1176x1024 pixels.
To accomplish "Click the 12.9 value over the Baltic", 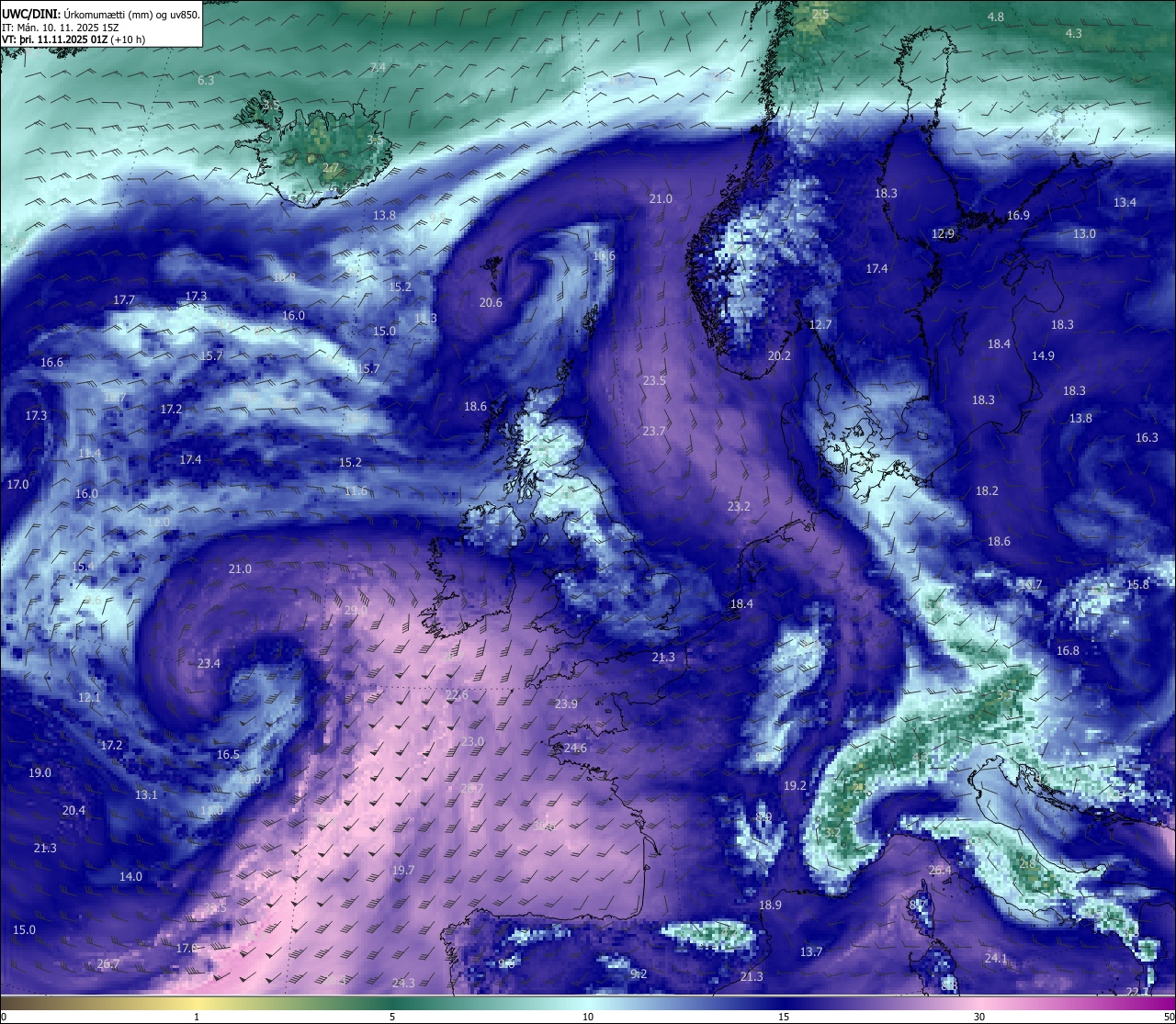I will click(x=944, y=233).
